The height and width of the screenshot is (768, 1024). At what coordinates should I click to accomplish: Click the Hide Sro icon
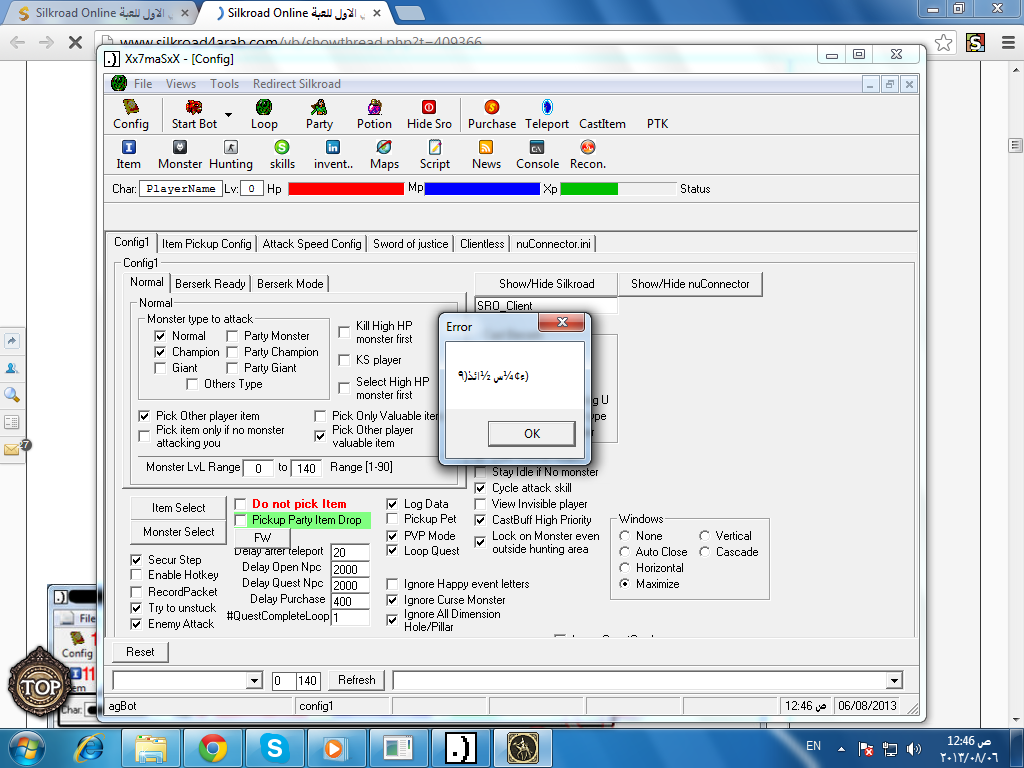429,114
